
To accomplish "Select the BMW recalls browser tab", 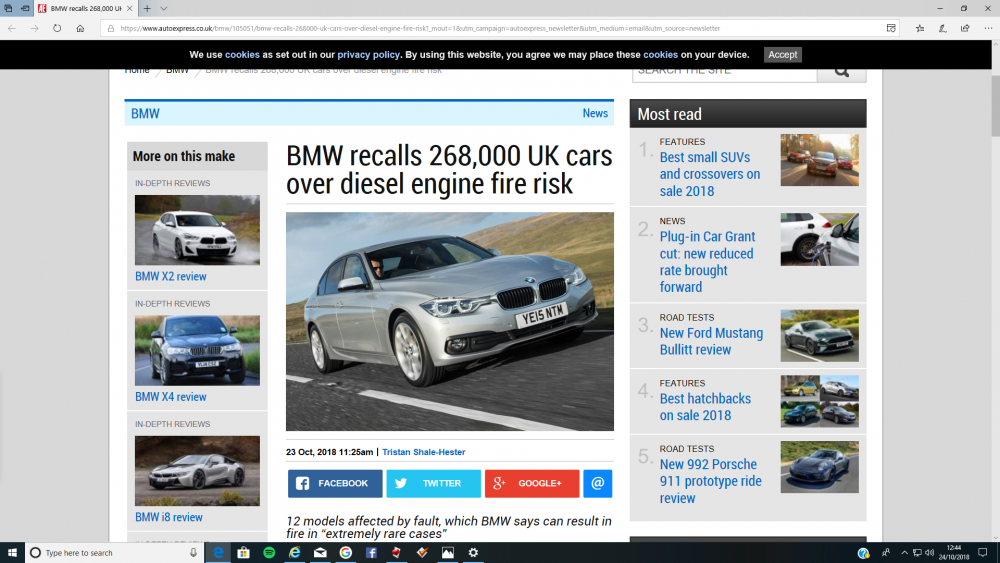I will tap(85, 8).
